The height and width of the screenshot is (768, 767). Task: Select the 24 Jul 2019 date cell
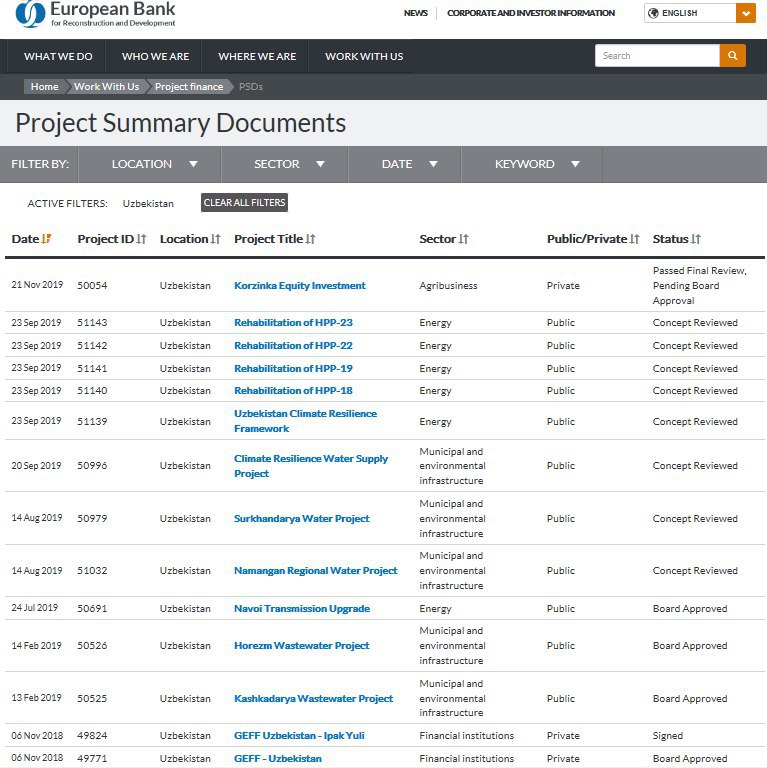tap(35, 608)
